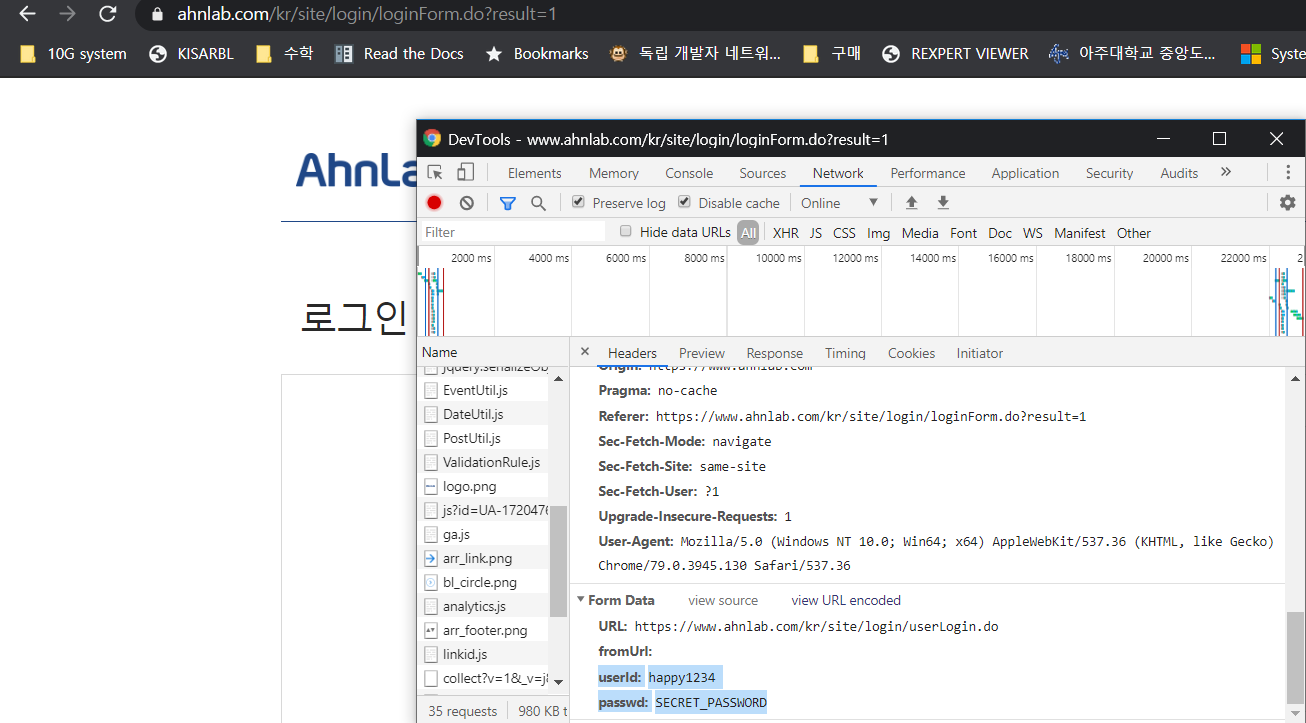Click view URL encoded link
The image size is (1306, 723).
pos(846,600)
